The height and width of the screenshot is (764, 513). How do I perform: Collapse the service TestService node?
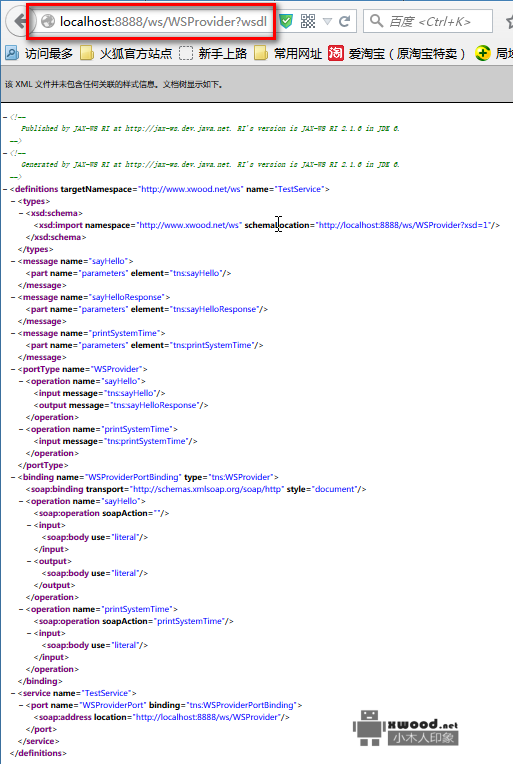pos(13,693)
